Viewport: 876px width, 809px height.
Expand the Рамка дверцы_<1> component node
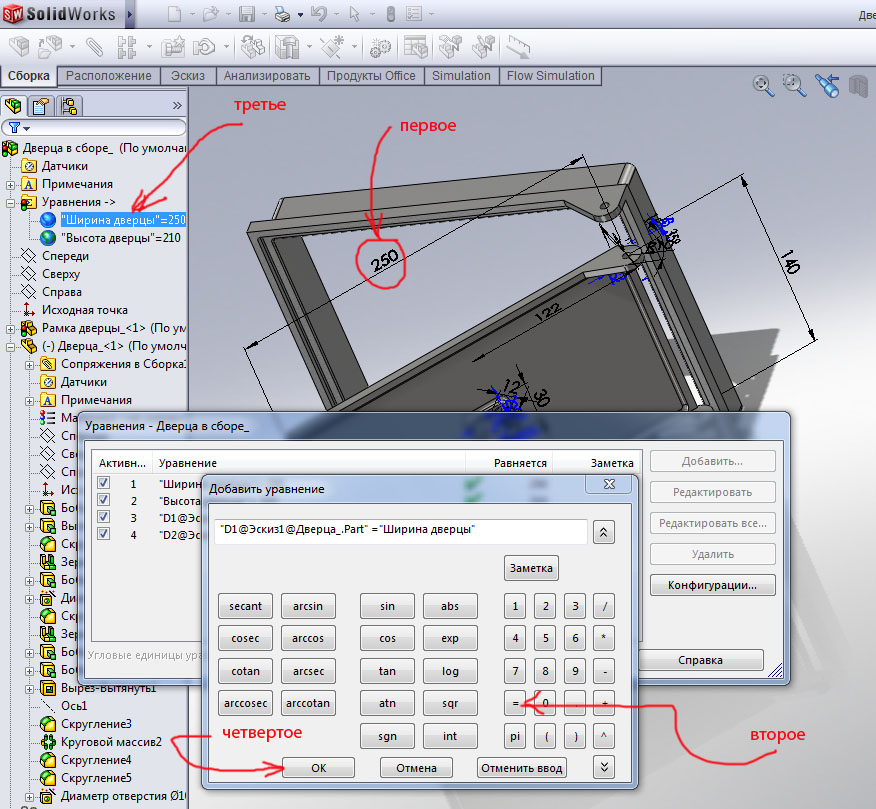click(11, 328)
